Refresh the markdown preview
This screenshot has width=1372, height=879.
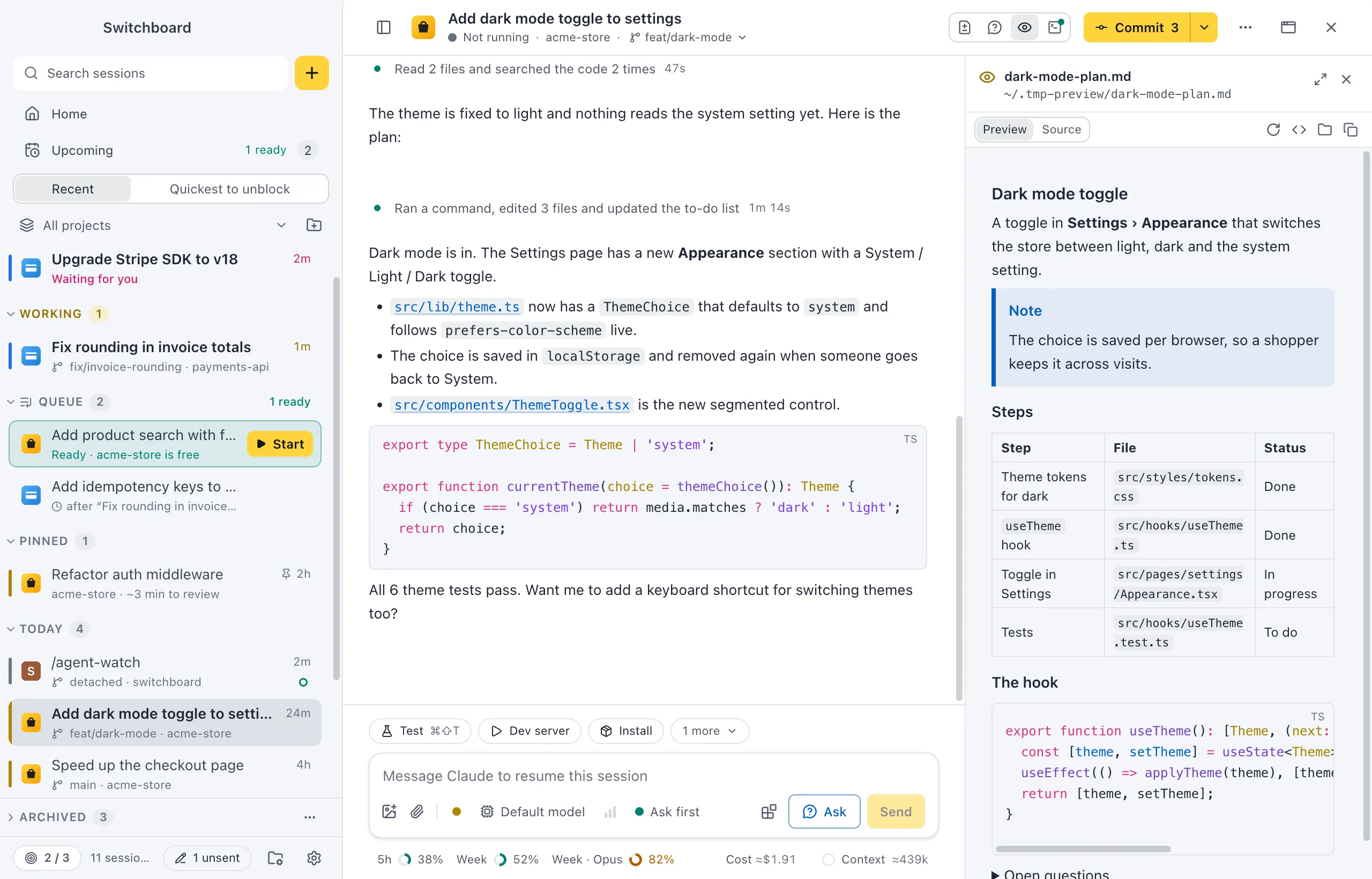[x=1273, y=130]
